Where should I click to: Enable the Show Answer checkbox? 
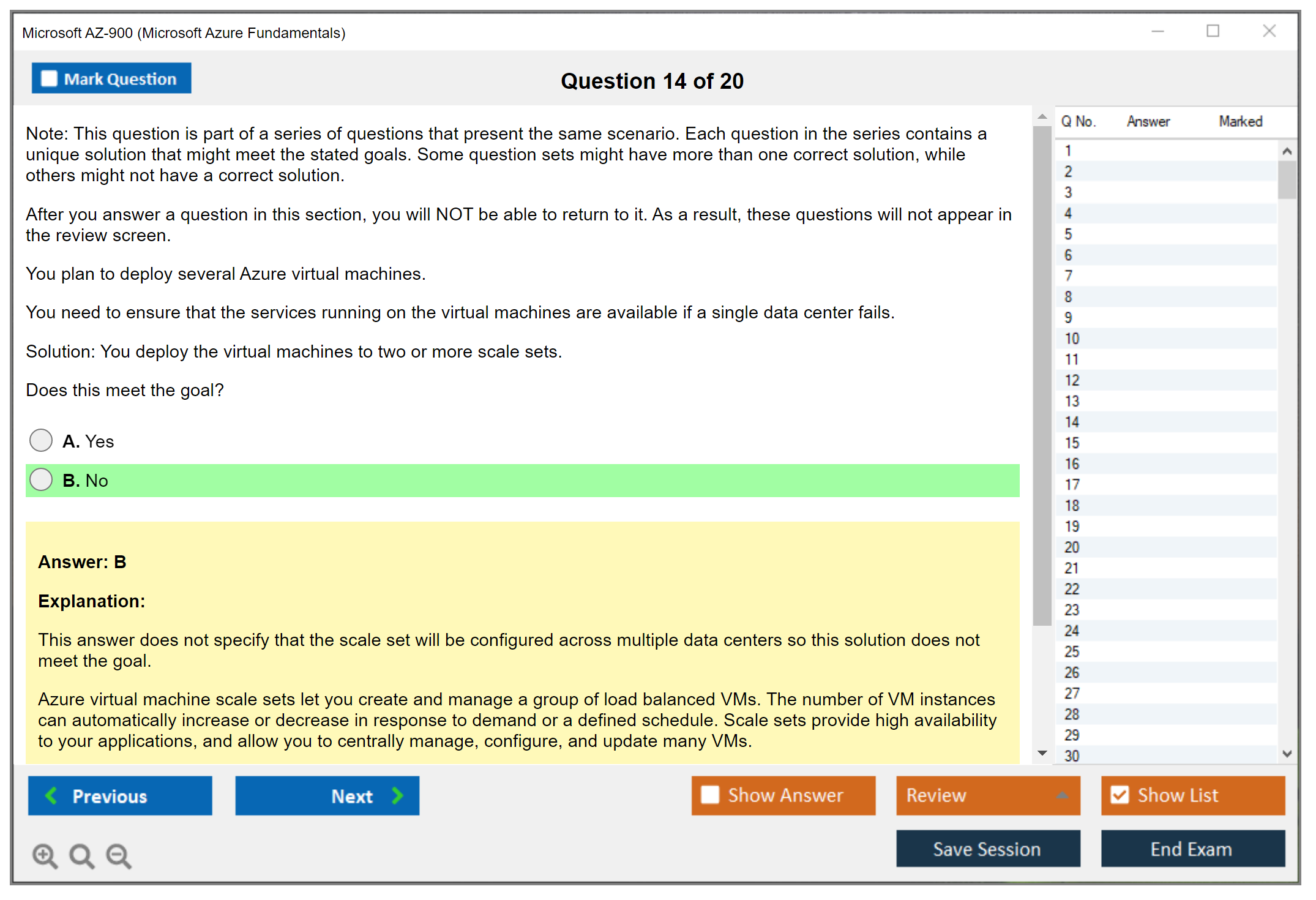pyautogui.click(x=710, y=795)
